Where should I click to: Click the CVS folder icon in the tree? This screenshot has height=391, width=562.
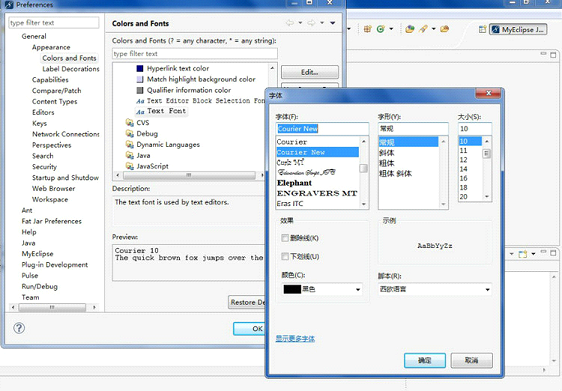click(x=129, y=123)
